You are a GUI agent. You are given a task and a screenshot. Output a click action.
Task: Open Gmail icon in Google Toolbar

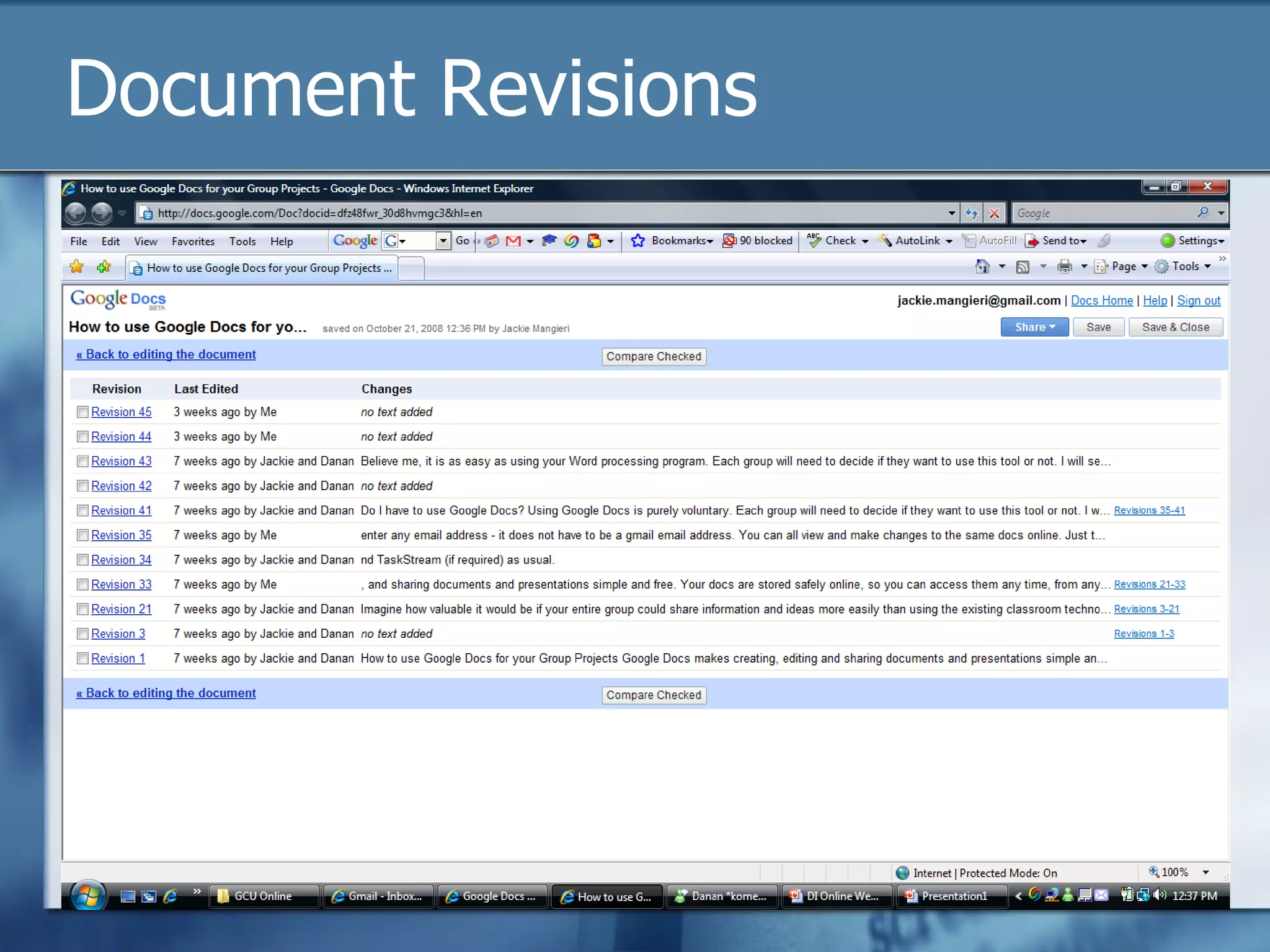tap(513, 241)
